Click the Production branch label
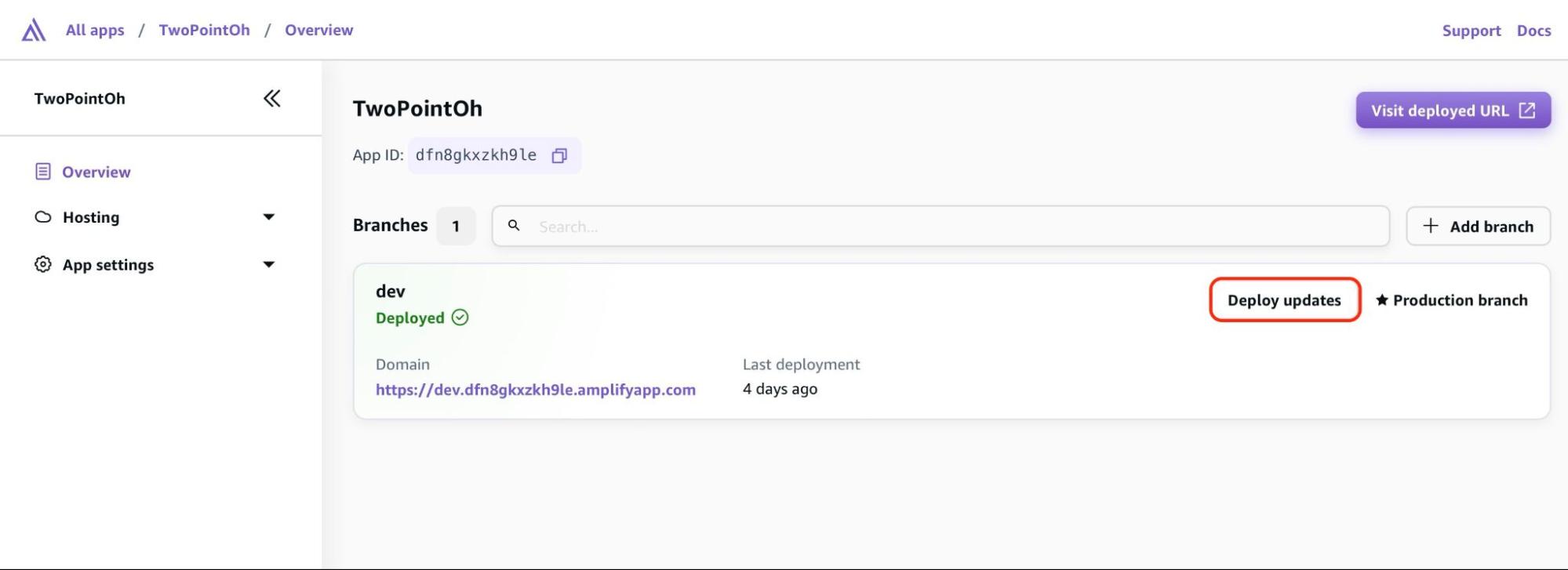Viewport: 1568px width, 570px height. [1461, 300]
